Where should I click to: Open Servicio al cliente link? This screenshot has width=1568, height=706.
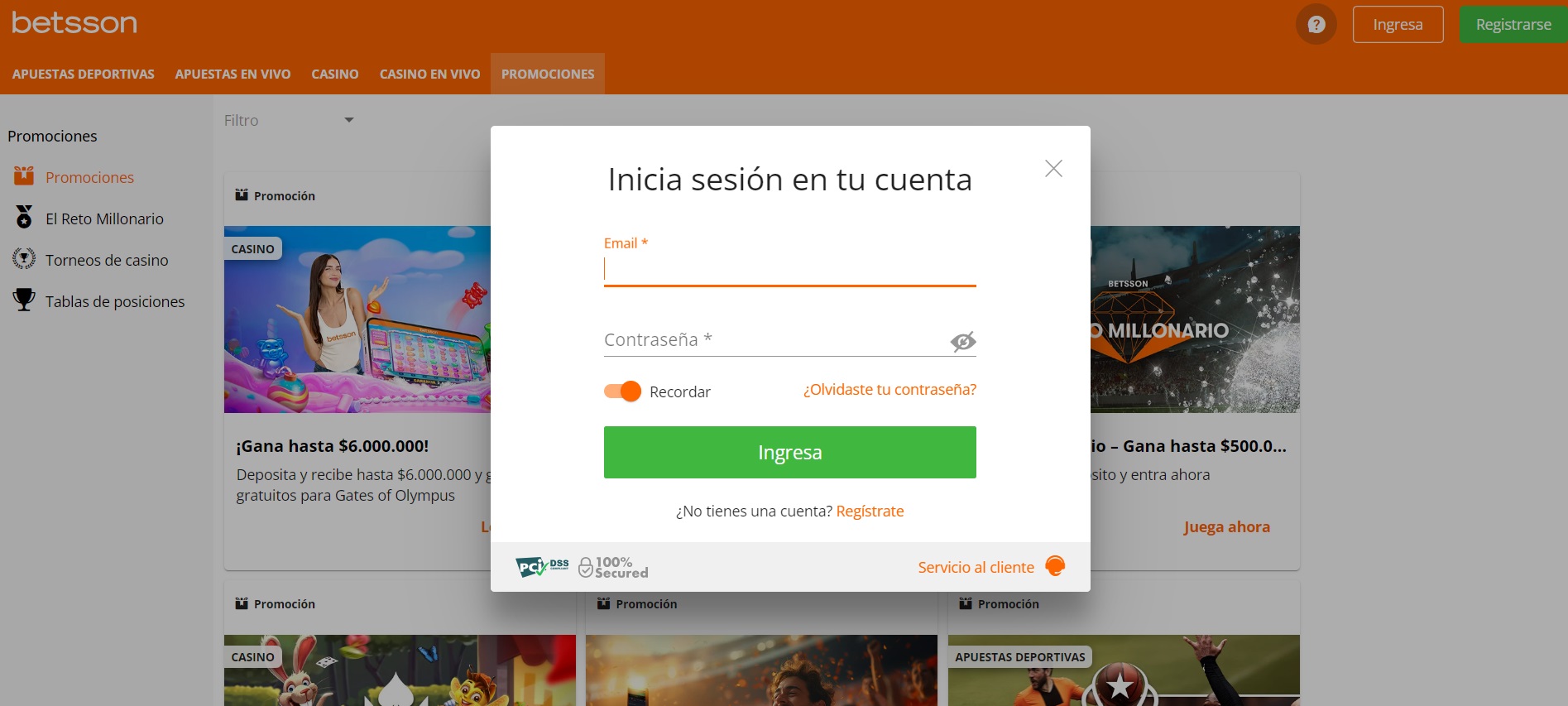tap(976, 567)
